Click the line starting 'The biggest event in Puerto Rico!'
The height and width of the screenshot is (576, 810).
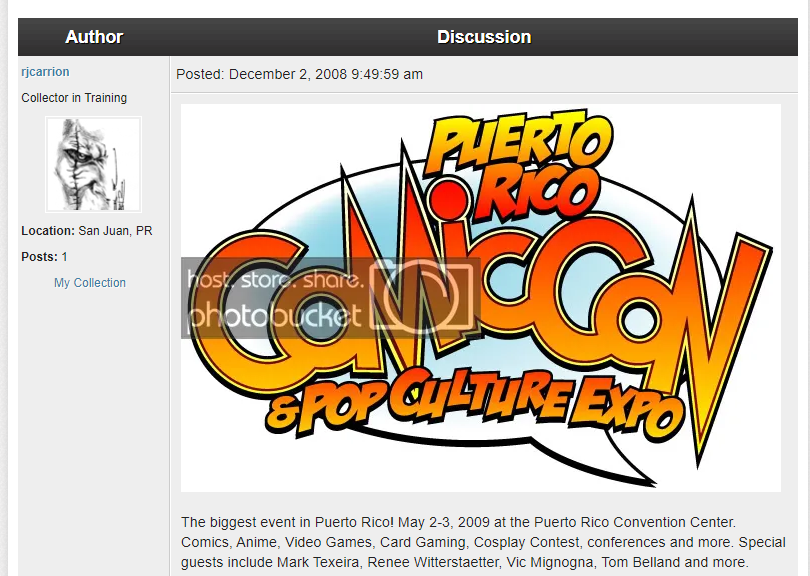coord(458,522)
